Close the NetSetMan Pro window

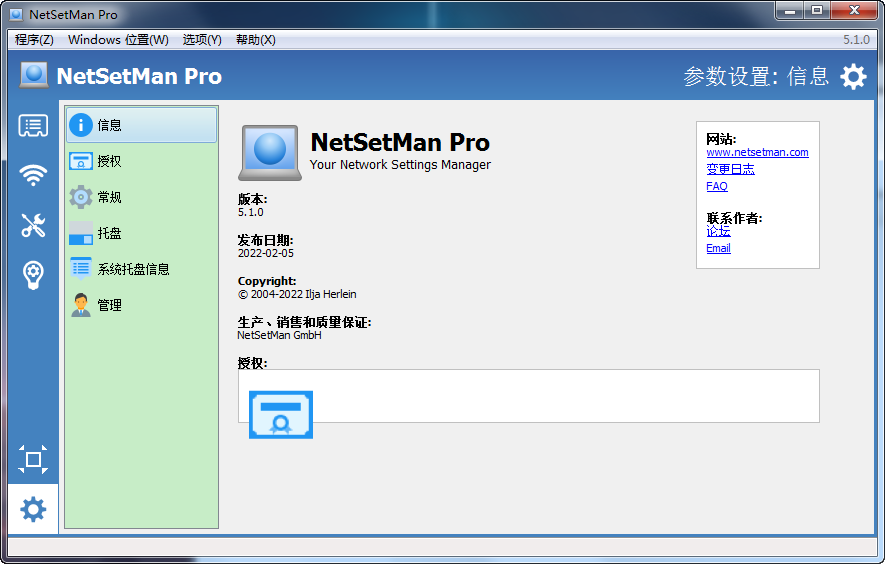pyautogui.click(x=854, y=11)
